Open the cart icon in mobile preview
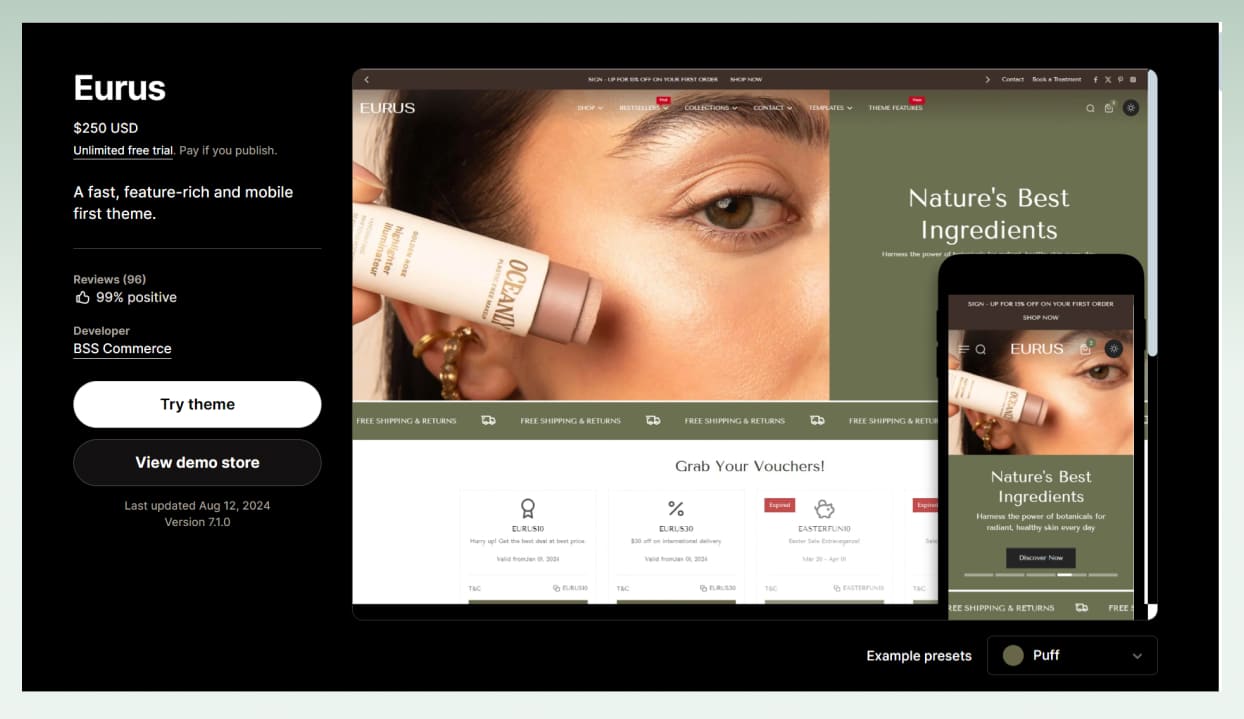Viewport: 1244px width, 719px height. point(1086,349)
